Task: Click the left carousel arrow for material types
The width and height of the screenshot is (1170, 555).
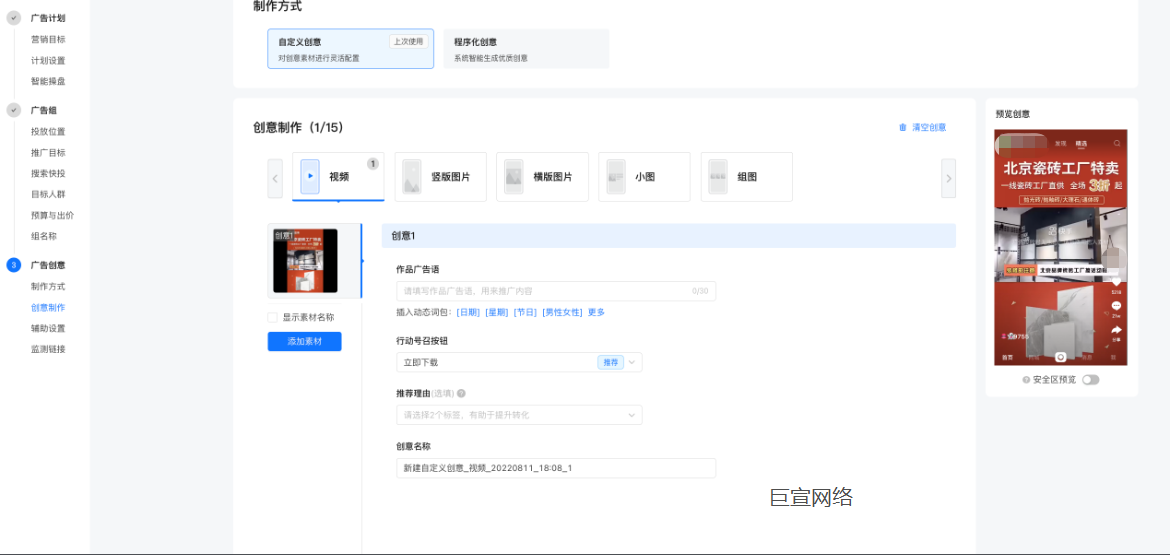Action: coord(275,178)
